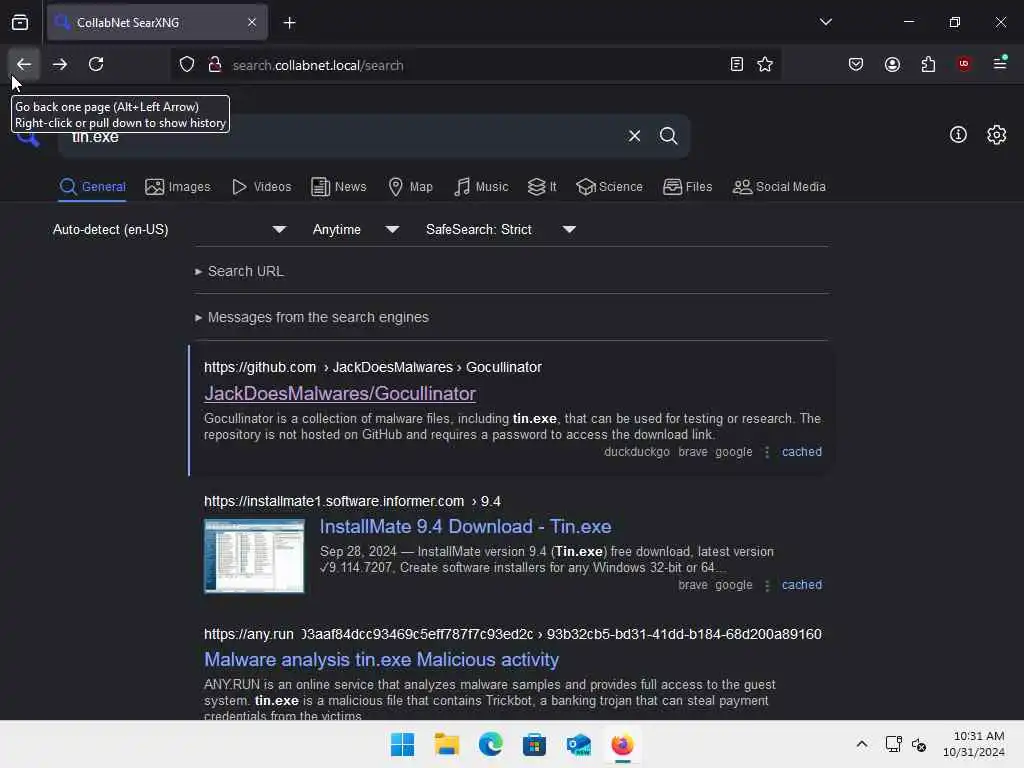Click the site security padlock icon
This screenshot has height=768, width=1024.
pyautogui.click(x=214, y=65)
